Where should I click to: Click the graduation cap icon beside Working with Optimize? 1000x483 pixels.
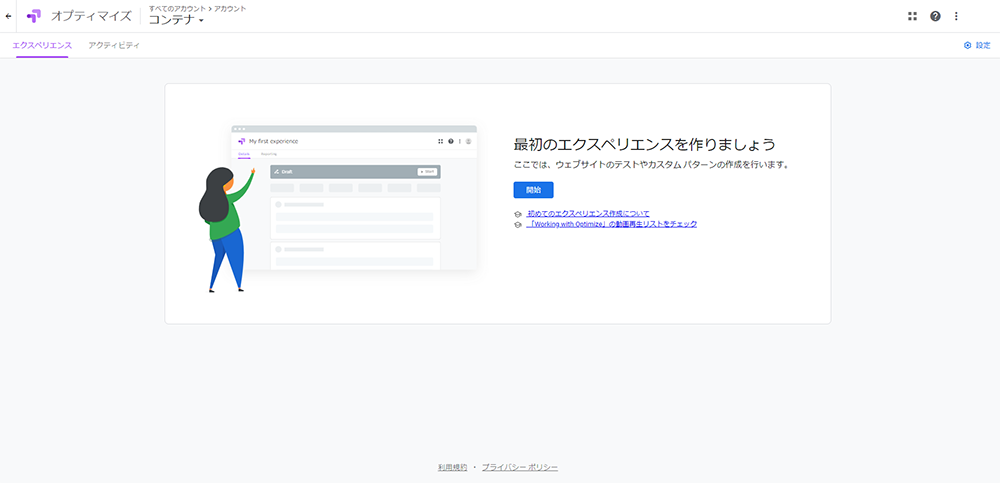[x=518, y=225]
